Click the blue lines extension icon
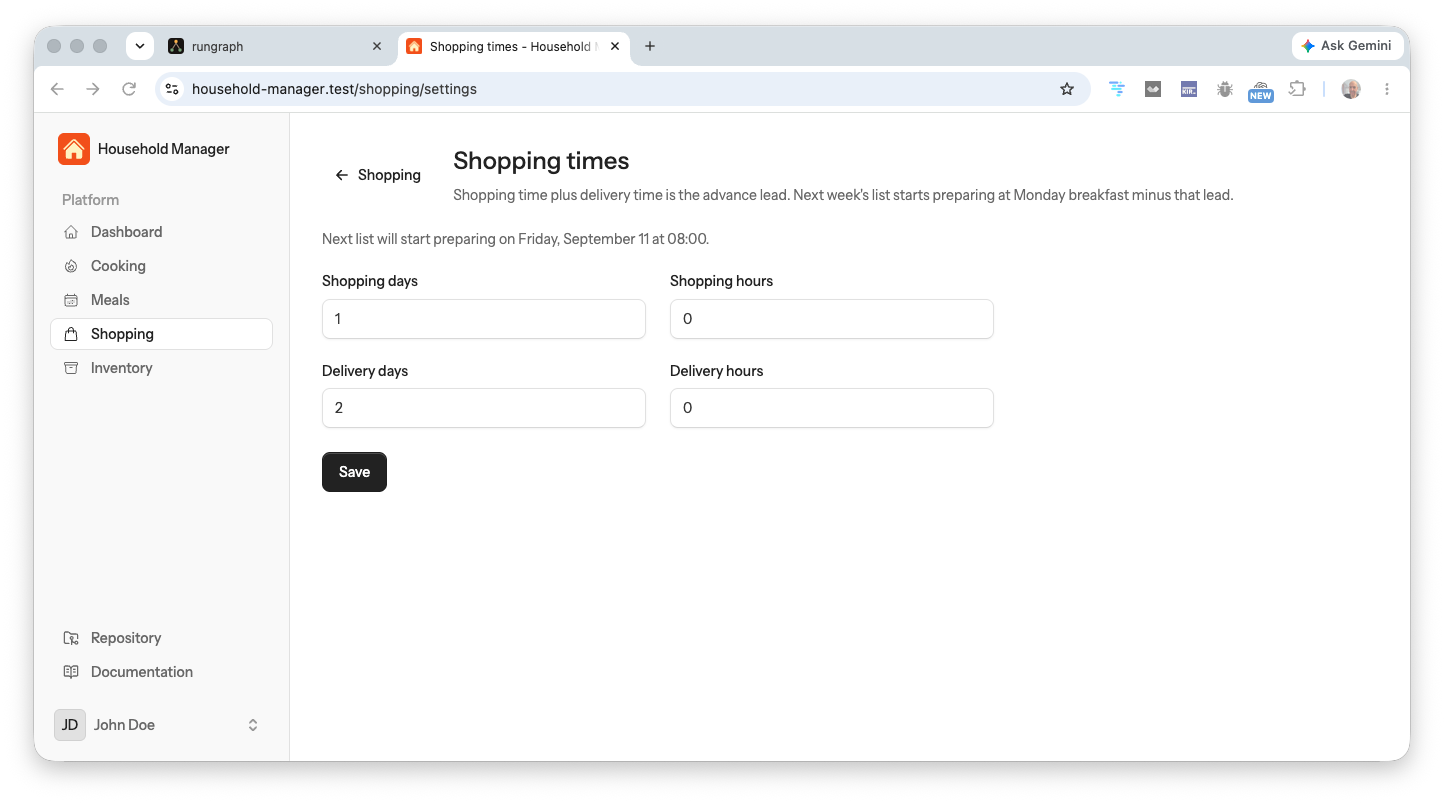1444x803 pixels. click(x=1117, y=89)
